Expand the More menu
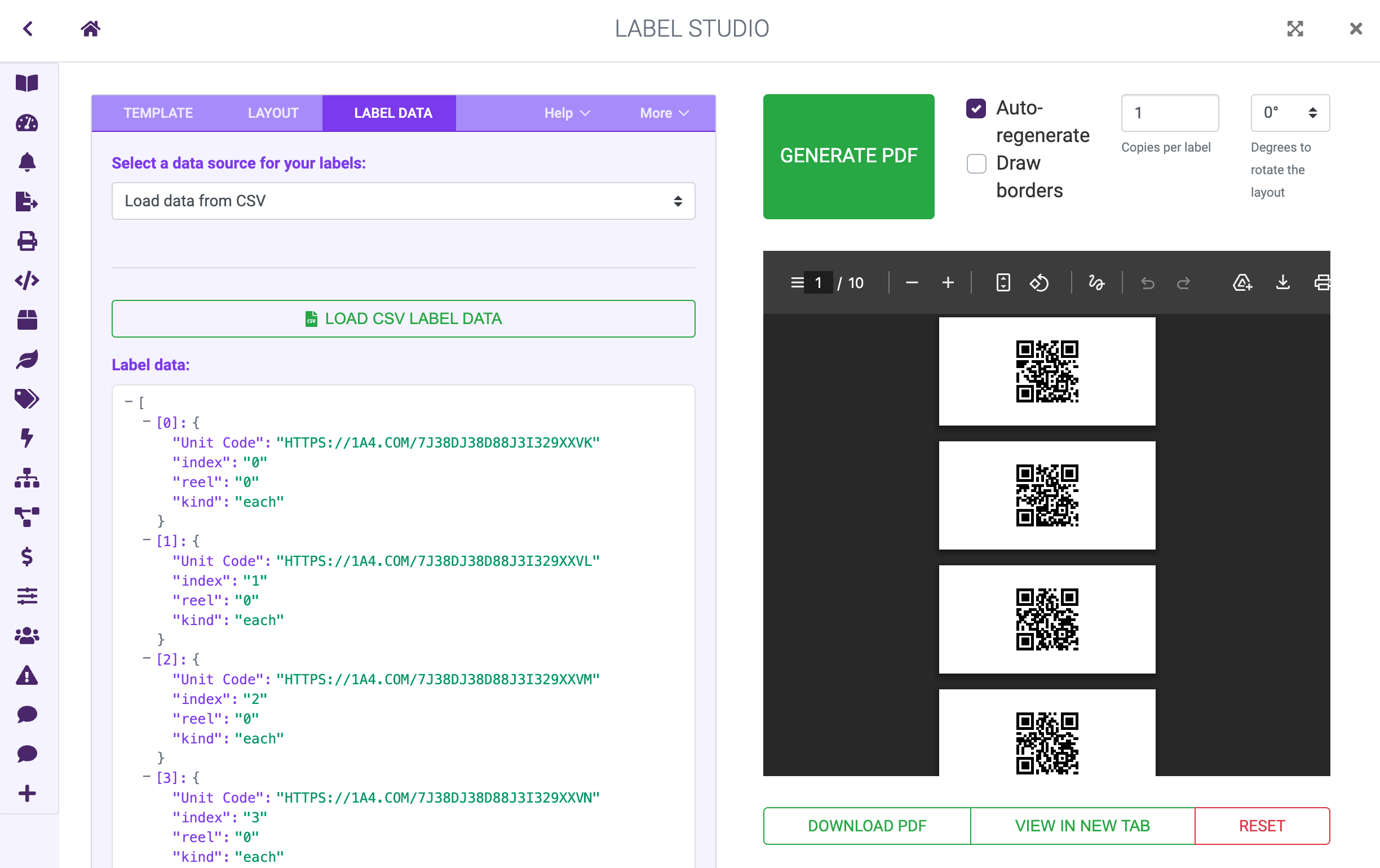Viewport: 1380px width, 868px height. [x=664, y=113]
